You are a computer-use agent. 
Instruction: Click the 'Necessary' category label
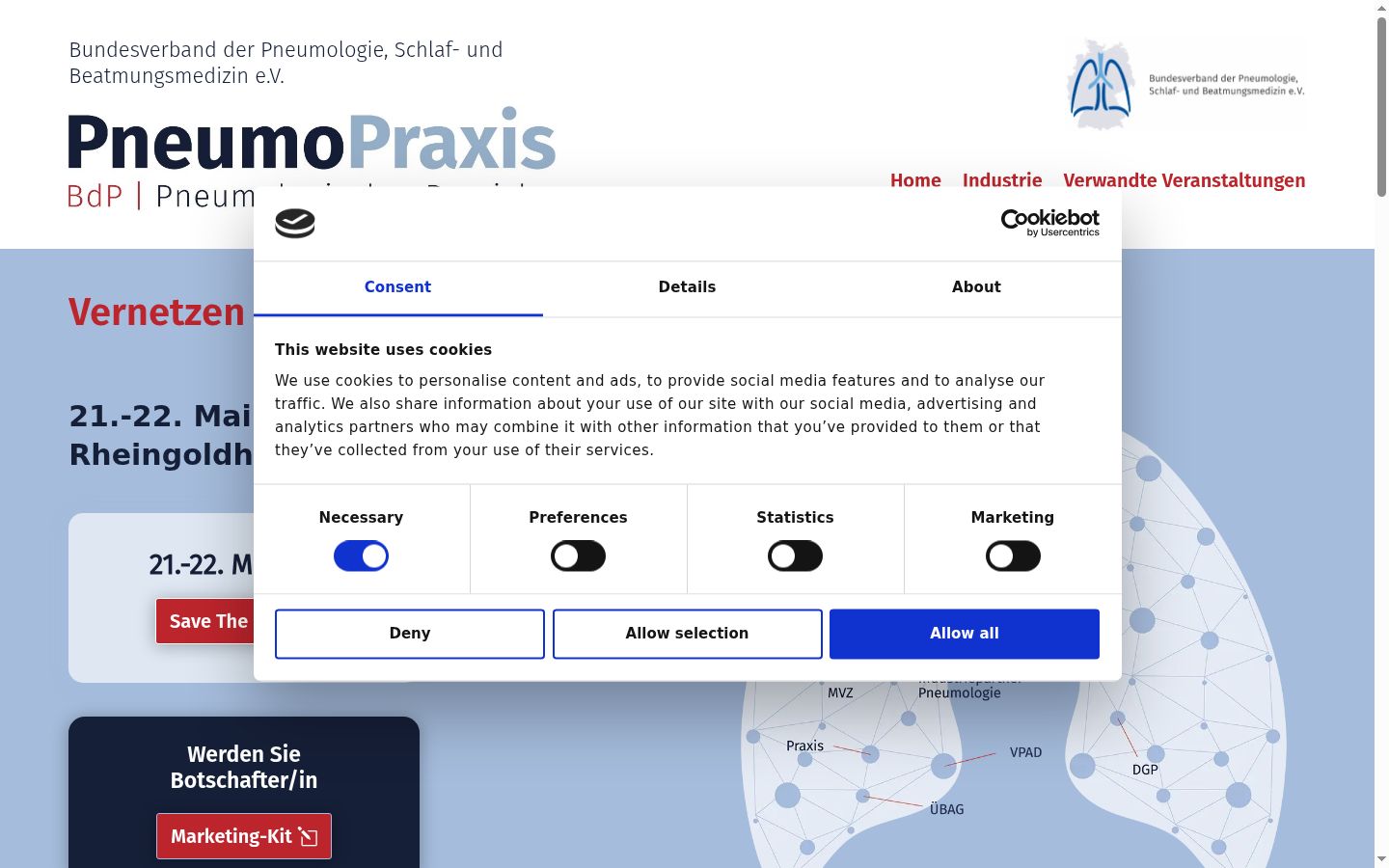click(361, 517)
